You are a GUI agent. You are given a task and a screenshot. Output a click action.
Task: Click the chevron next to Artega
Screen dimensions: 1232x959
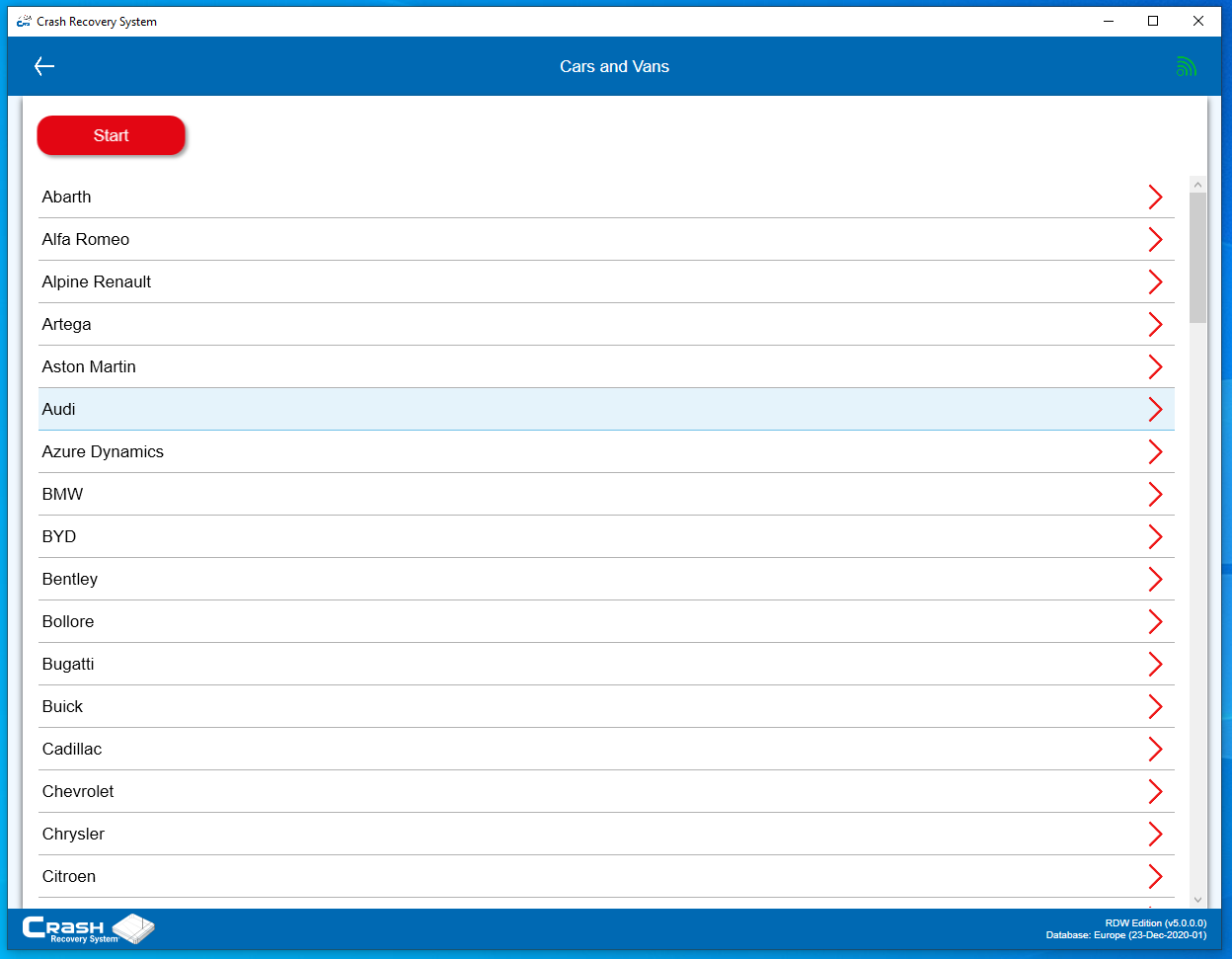pos(1155,324)
